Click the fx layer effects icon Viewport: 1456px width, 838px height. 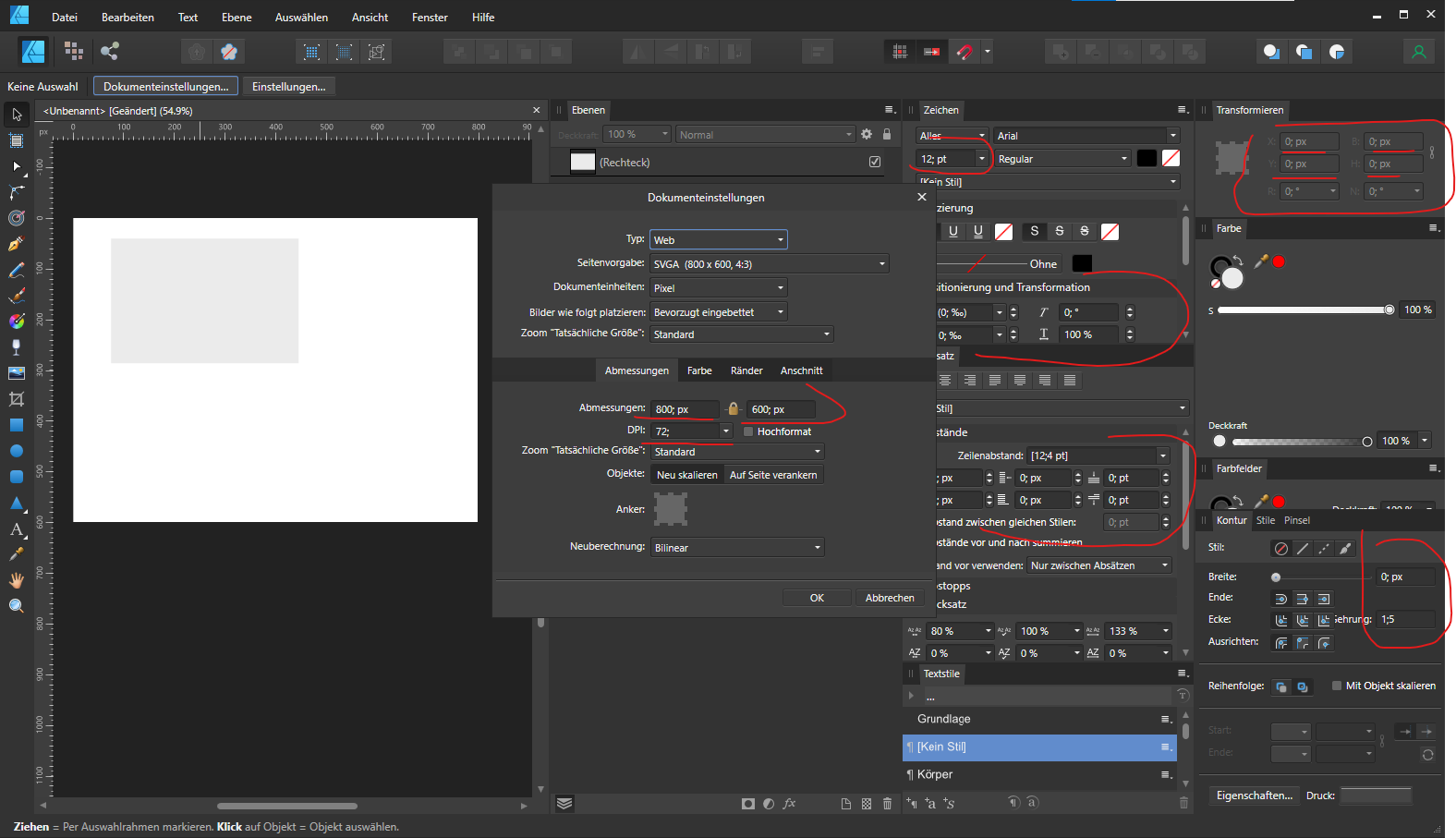[789, 804]
